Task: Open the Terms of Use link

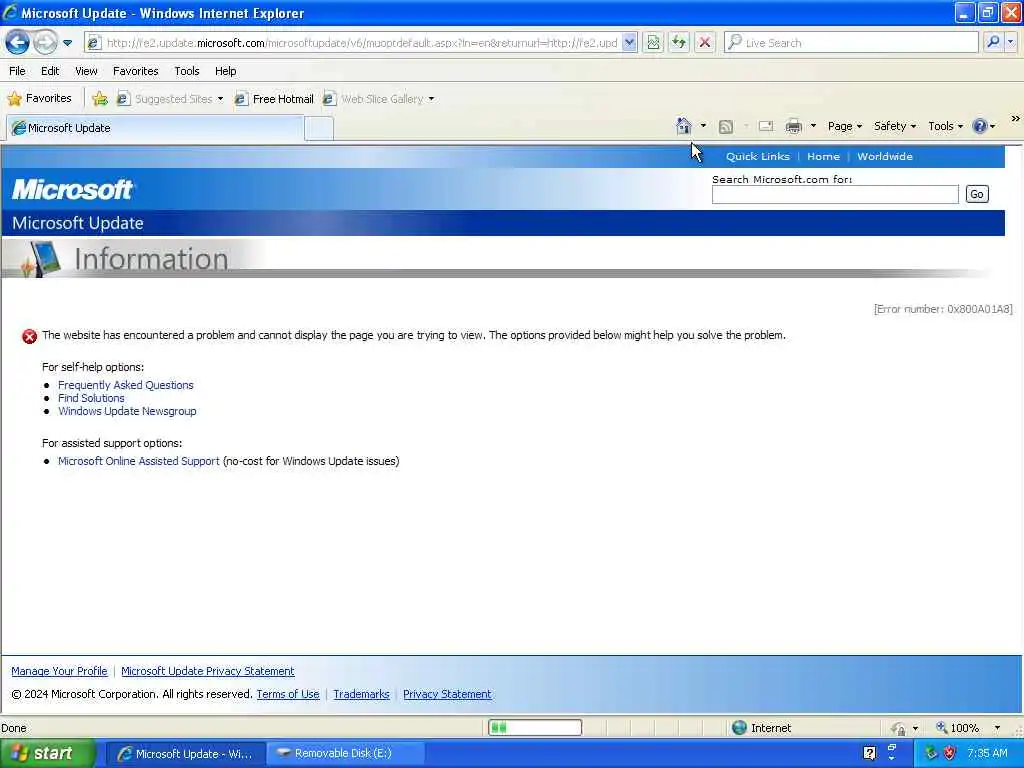Action: pos(288,694)
